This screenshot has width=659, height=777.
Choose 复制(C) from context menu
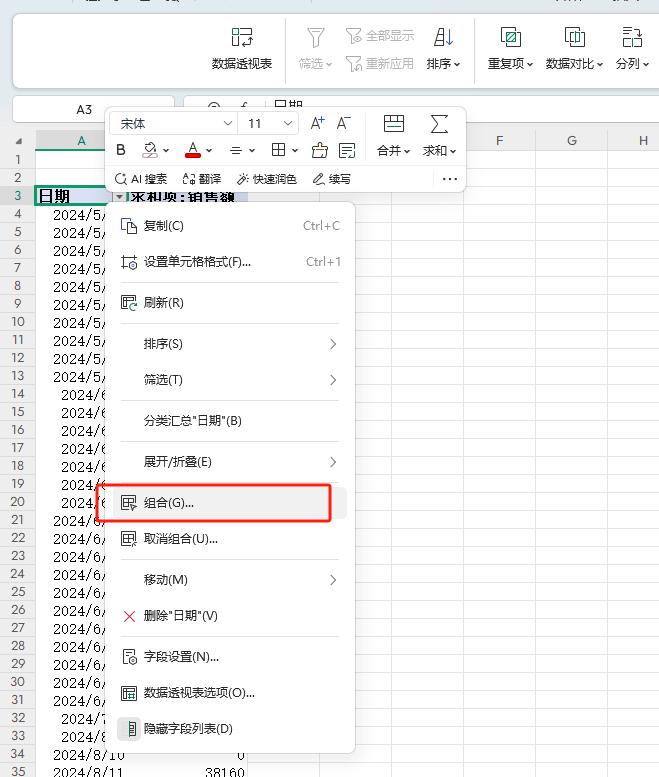click(x=230, y=226)
